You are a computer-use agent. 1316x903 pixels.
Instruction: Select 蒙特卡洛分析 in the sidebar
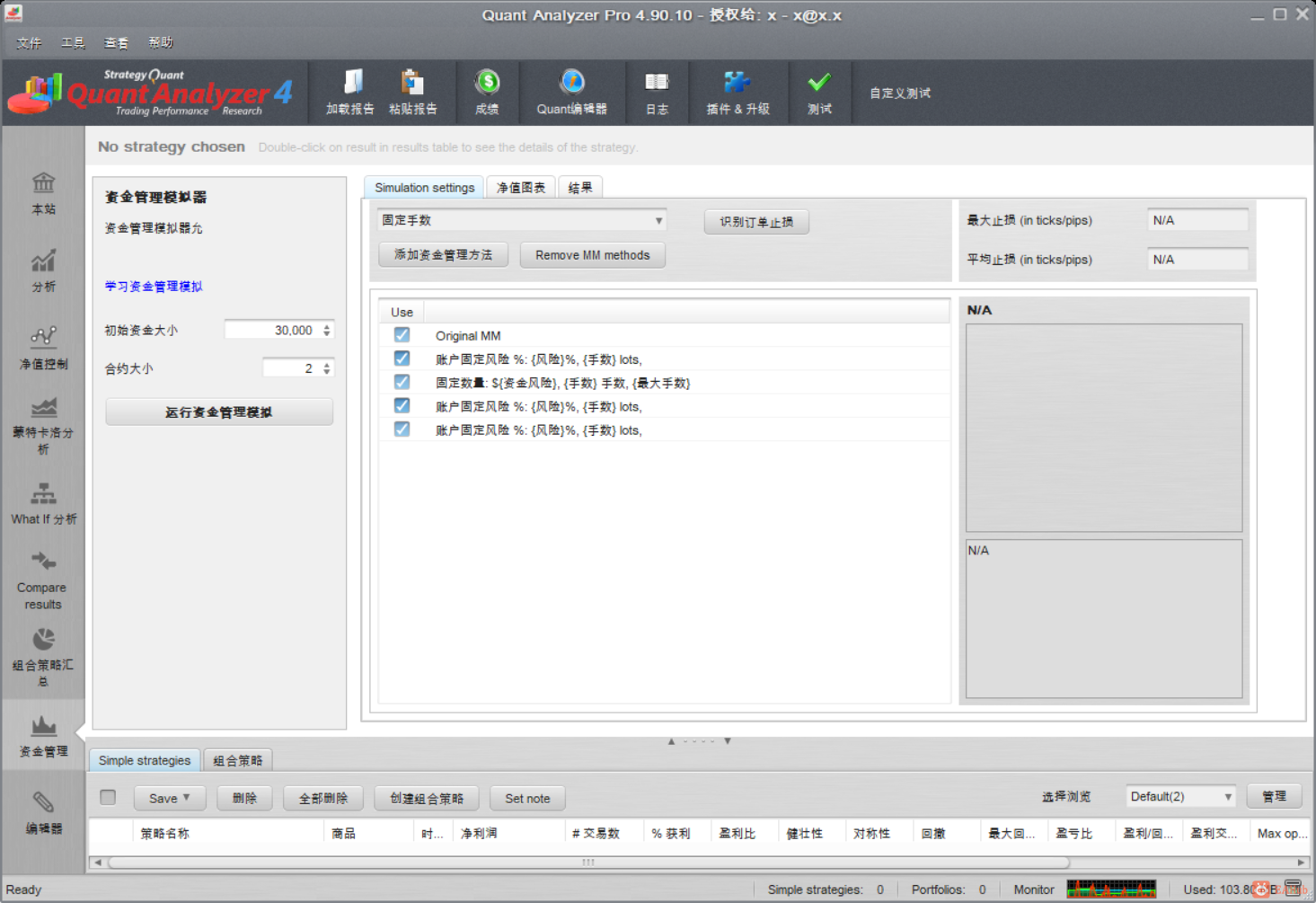(x=43, y=426)
